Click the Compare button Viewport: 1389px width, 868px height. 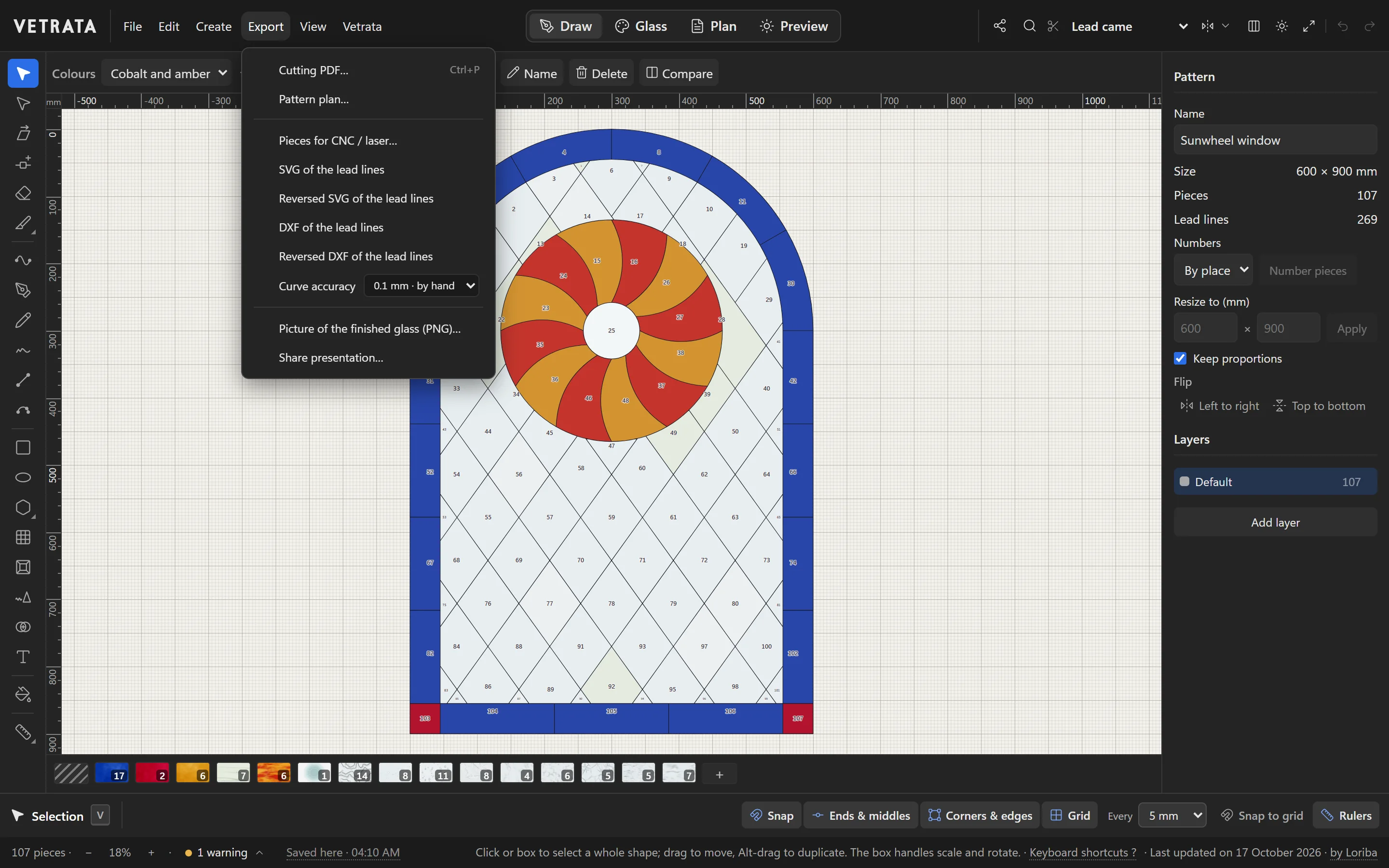coord(679,73)
